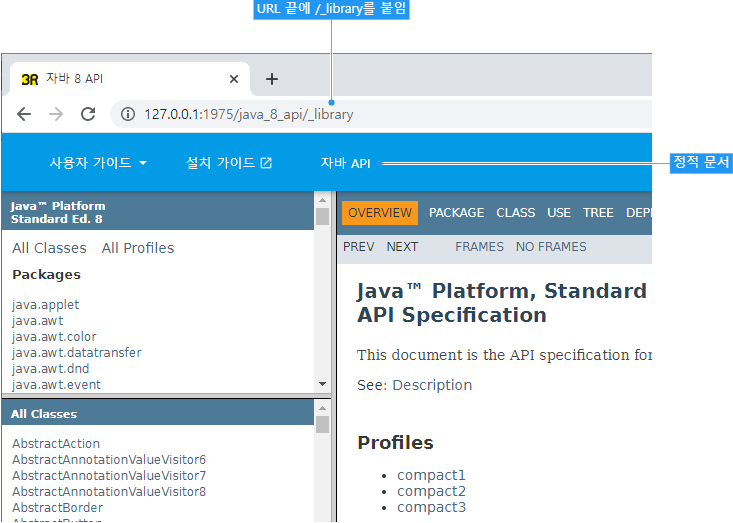Open the All Profiles link
This screenshot has width=733, height=523.
click(138, 248)
